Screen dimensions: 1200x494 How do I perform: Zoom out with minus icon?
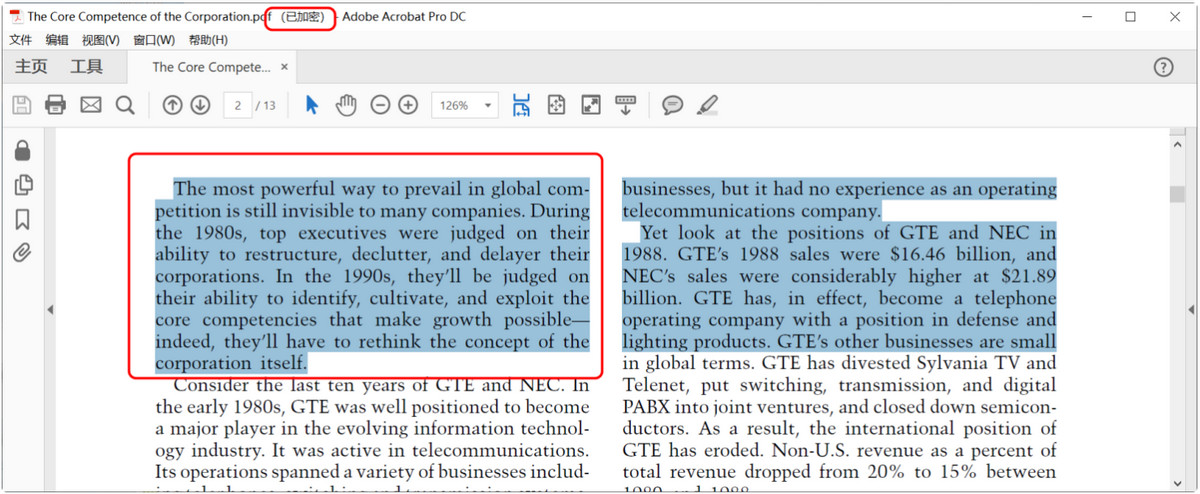pos(380,105)
